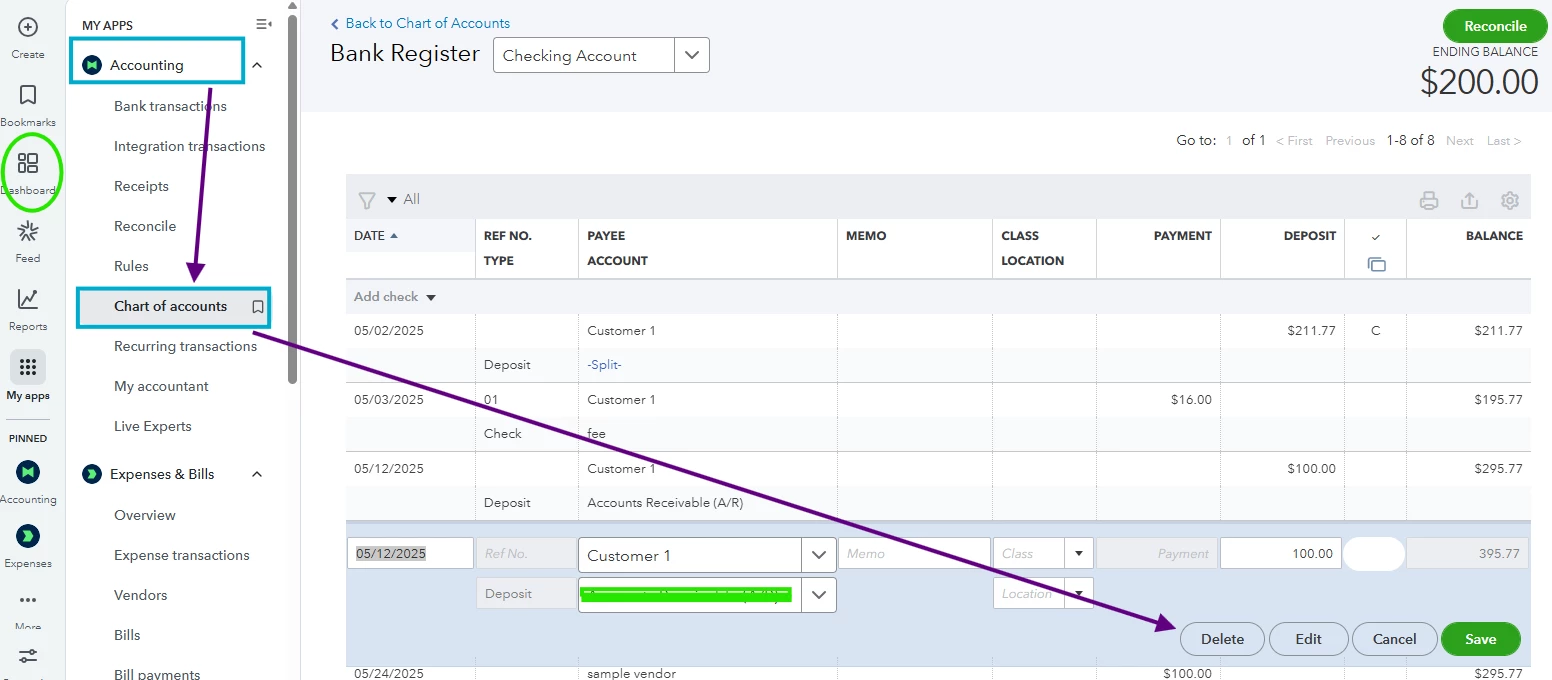Select Chart of accounts menu item
Screen dimensions: 1552x680
[x=170, y=306]
